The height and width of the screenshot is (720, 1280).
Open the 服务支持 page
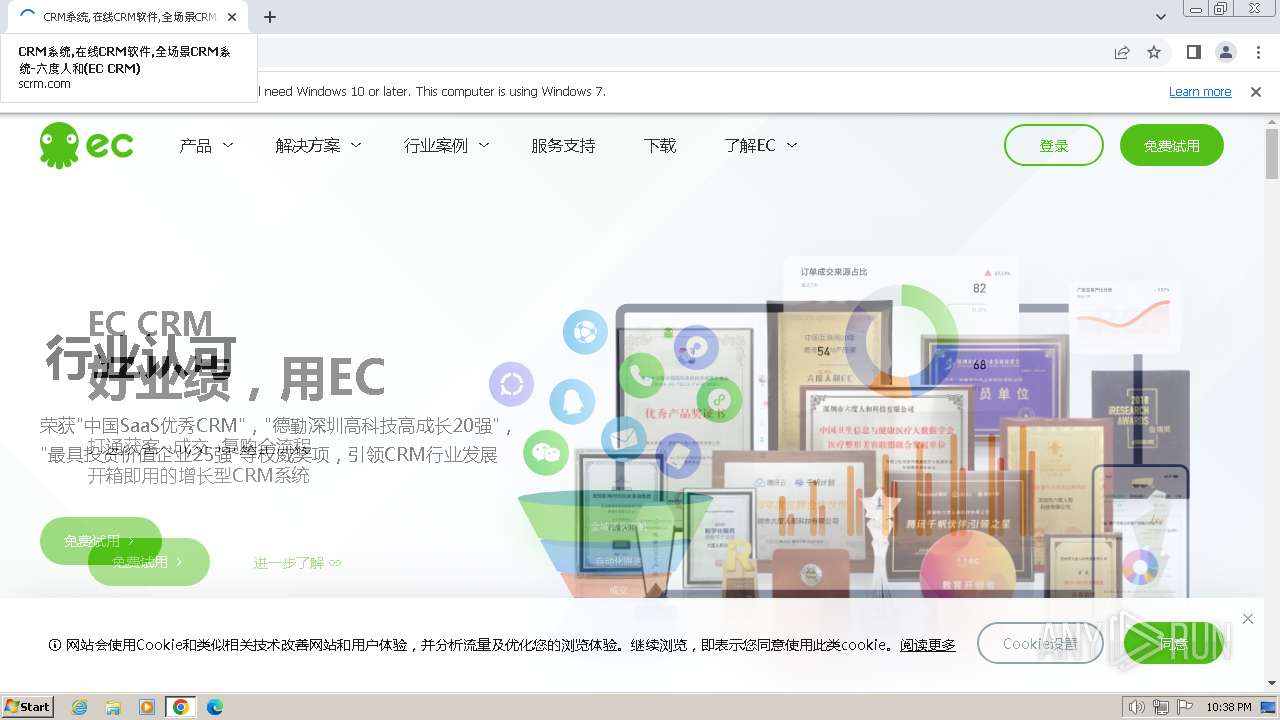(563, 146)
